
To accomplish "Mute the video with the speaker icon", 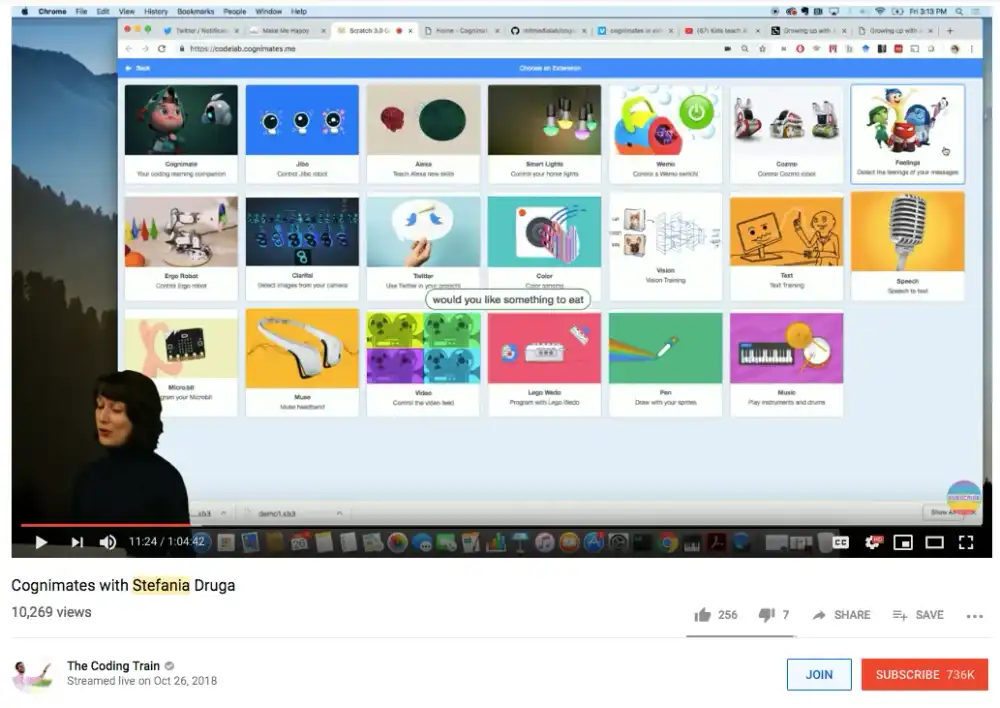I will pyautogui.click(x=108, y=542).
